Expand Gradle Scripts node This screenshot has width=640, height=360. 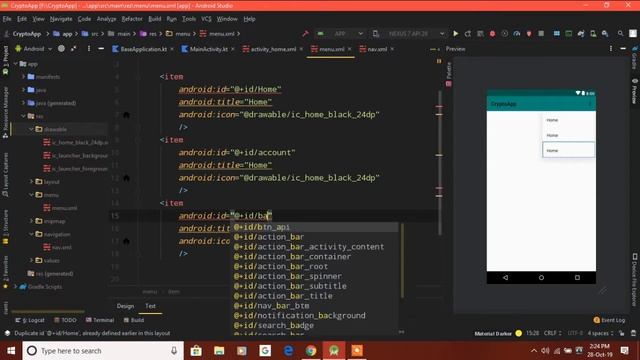click(x=16, y=287)
